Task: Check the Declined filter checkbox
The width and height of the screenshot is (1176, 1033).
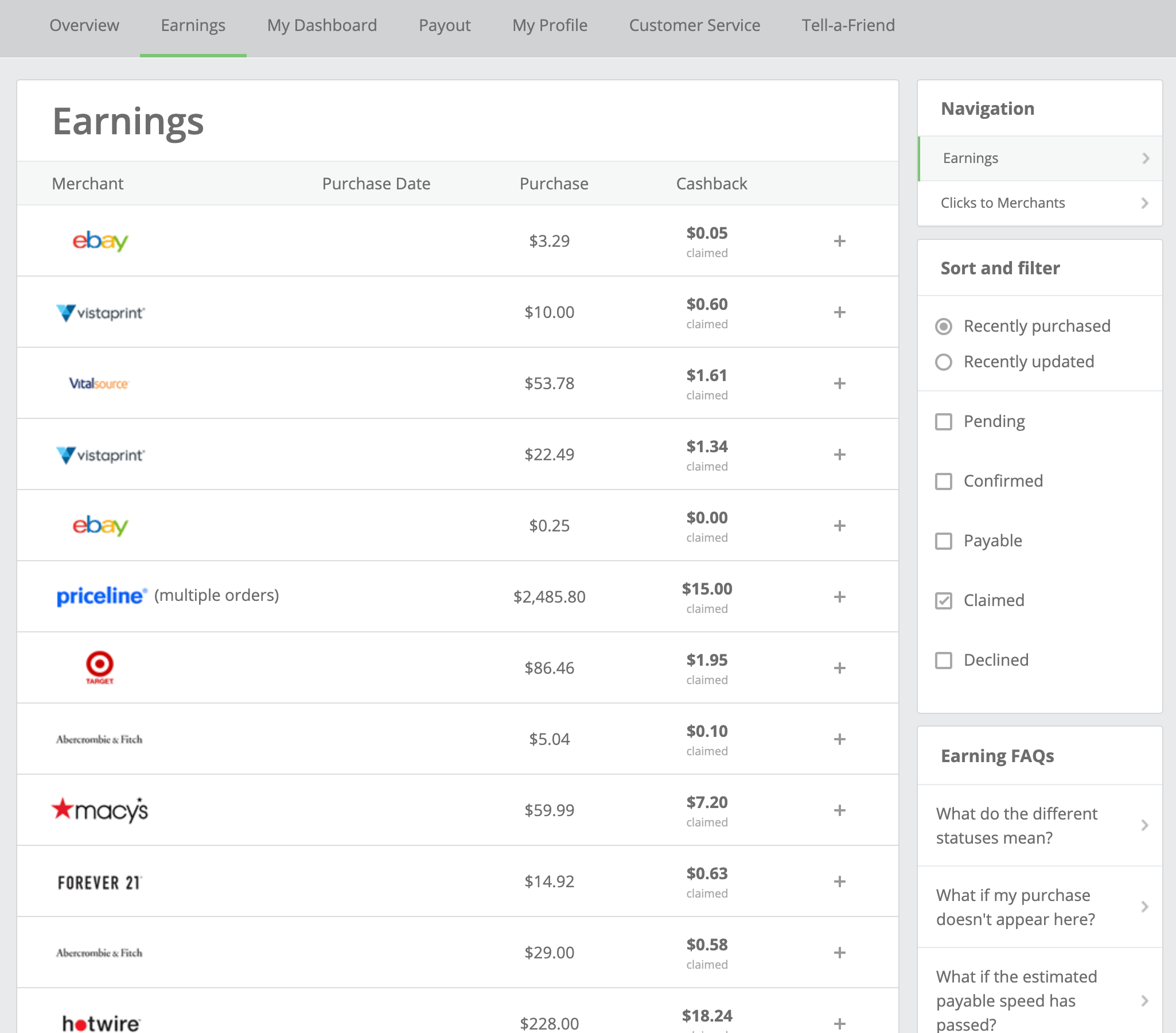Action: point(944,660)
